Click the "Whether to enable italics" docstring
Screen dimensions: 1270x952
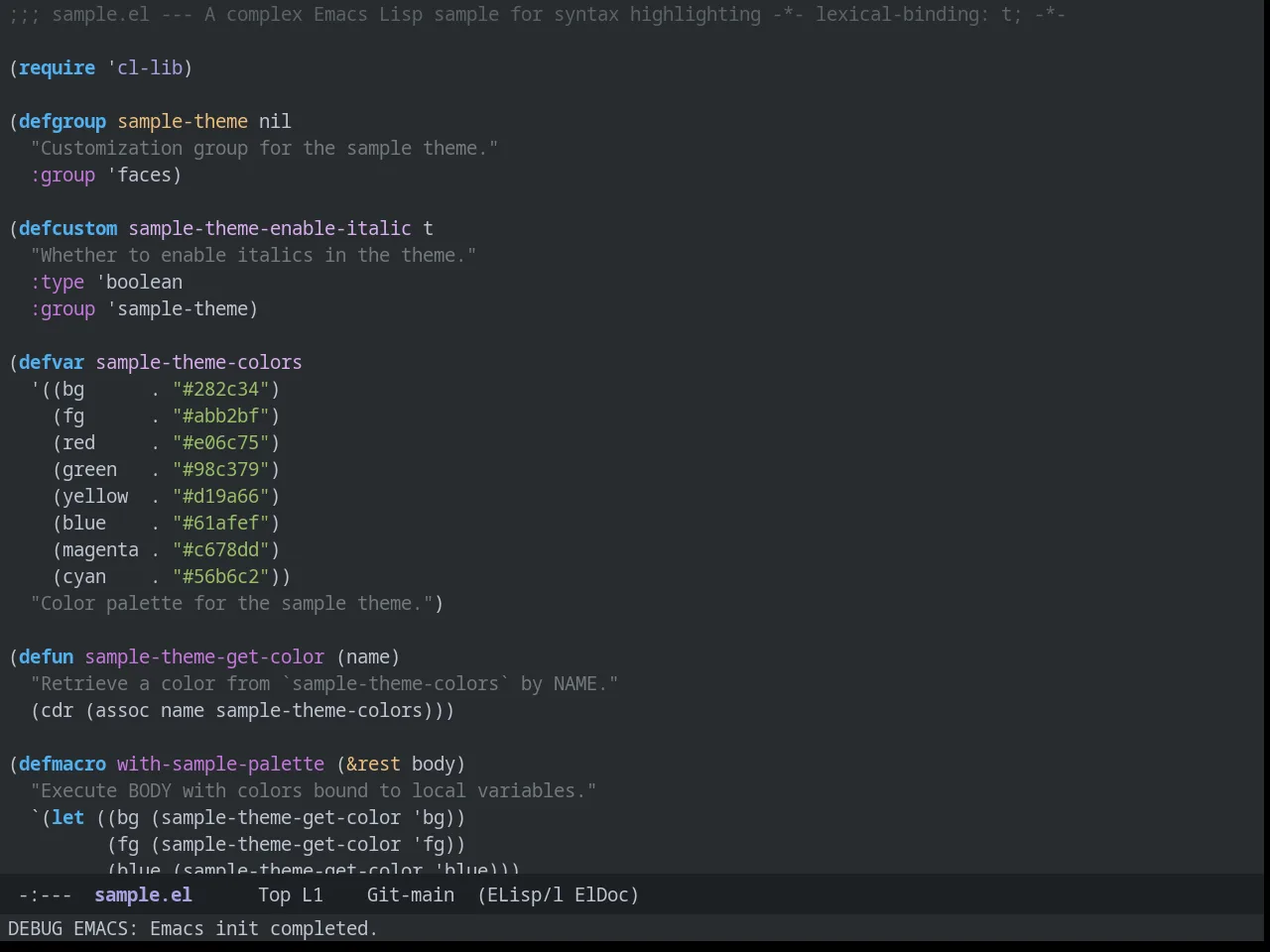(x=253, y=255)
